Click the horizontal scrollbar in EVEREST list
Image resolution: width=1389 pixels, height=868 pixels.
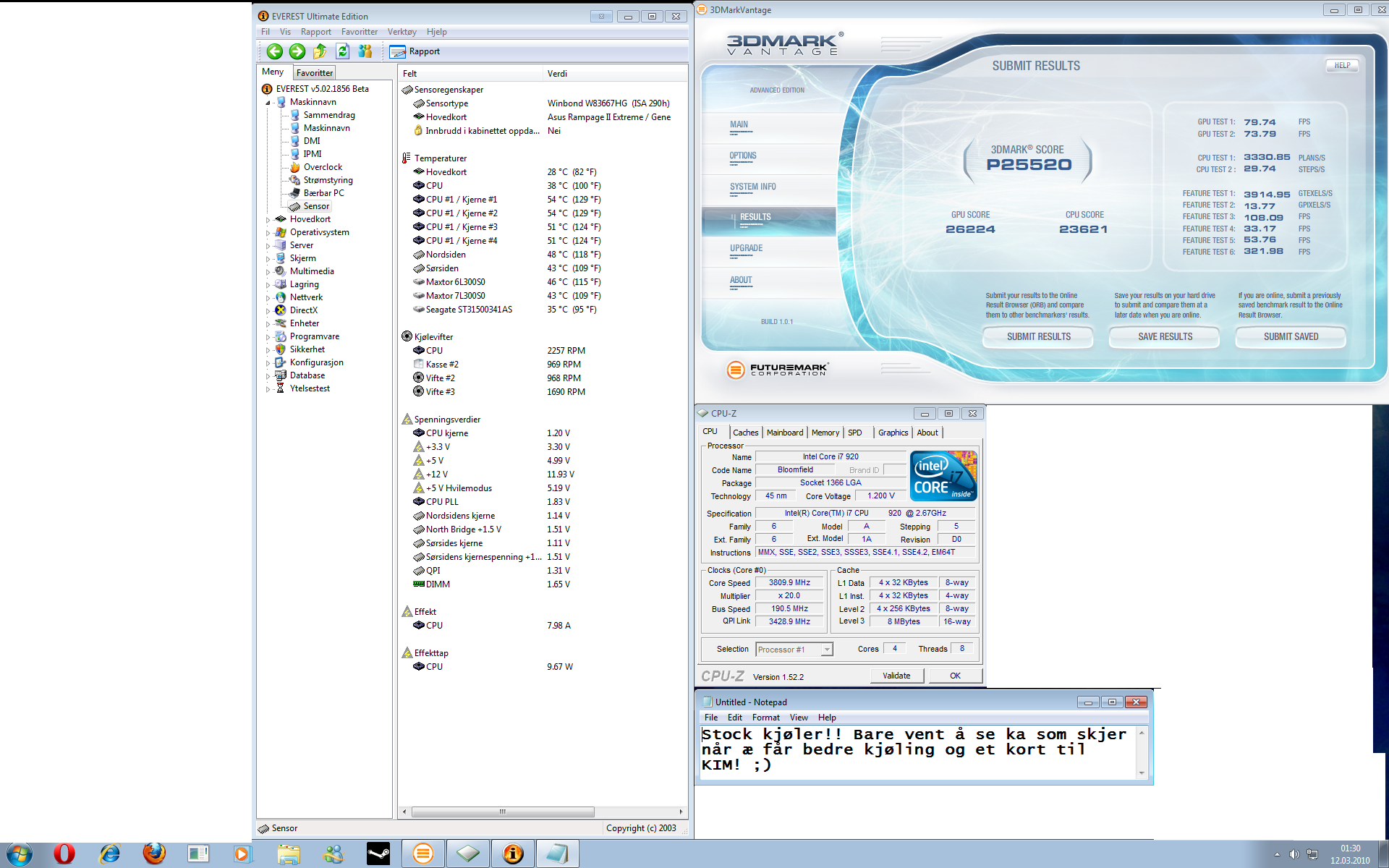click(x=503, y=812)
